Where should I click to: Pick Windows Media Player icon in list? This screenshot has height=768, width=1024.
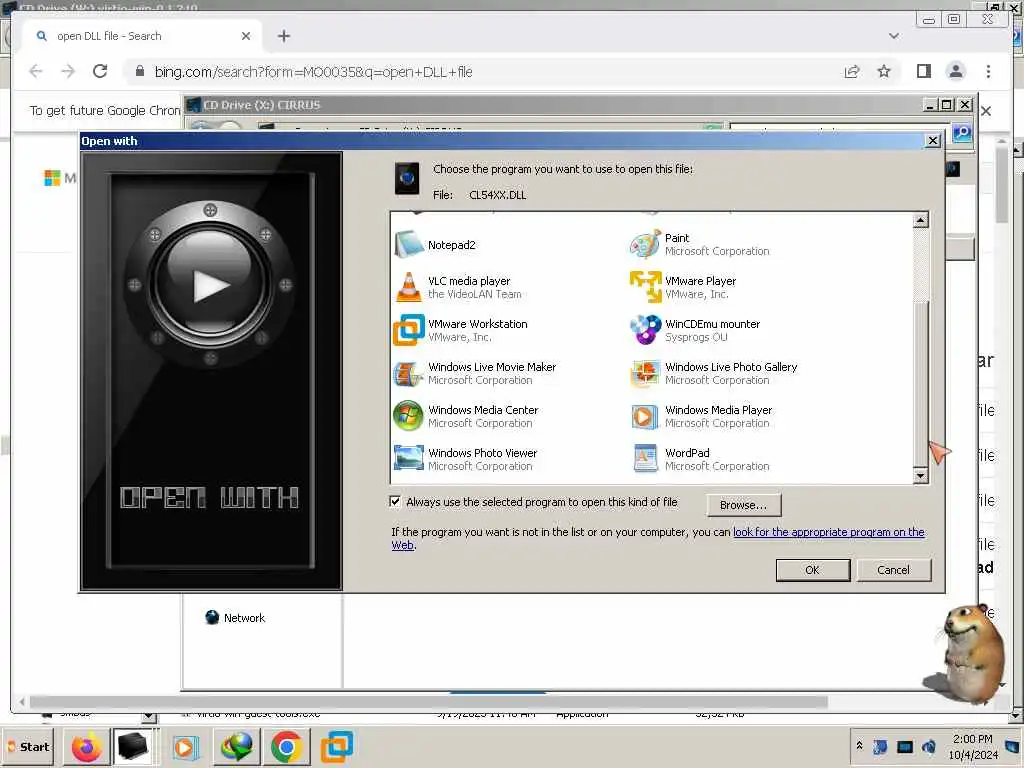click(645, 416)
